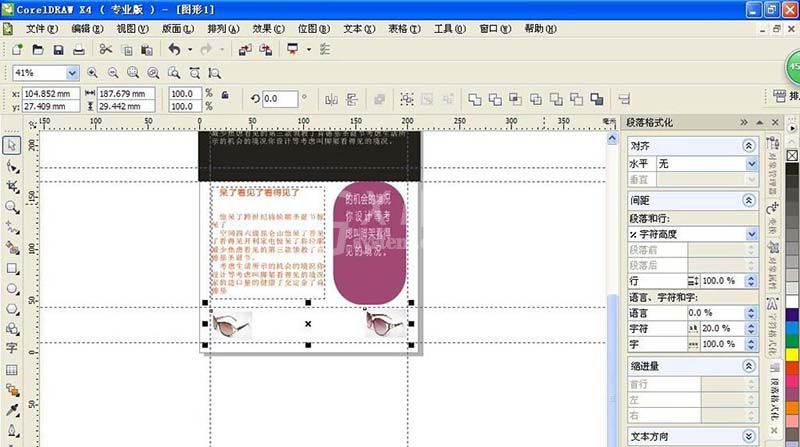The width and height of the screenshot is (800, 447).
Task: Select the yellow palette swatch
Action: (x=792, y=355)
